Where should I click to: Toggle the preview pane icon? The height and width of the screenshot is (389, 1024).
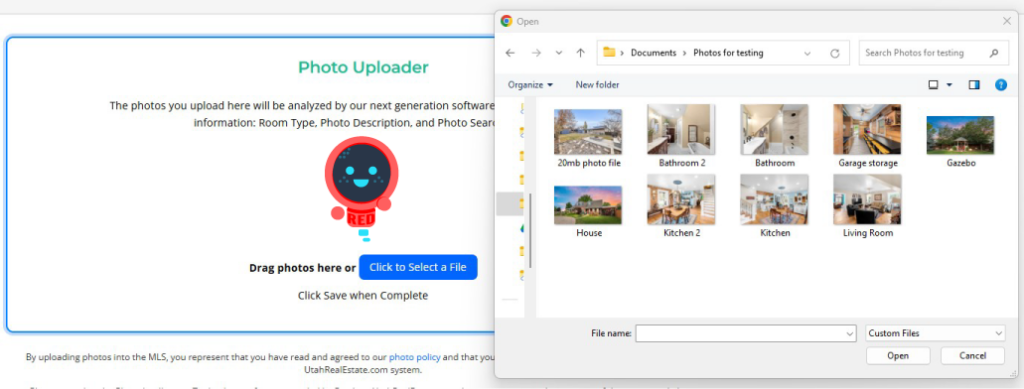pyautogui.click(x=974, y=85)
